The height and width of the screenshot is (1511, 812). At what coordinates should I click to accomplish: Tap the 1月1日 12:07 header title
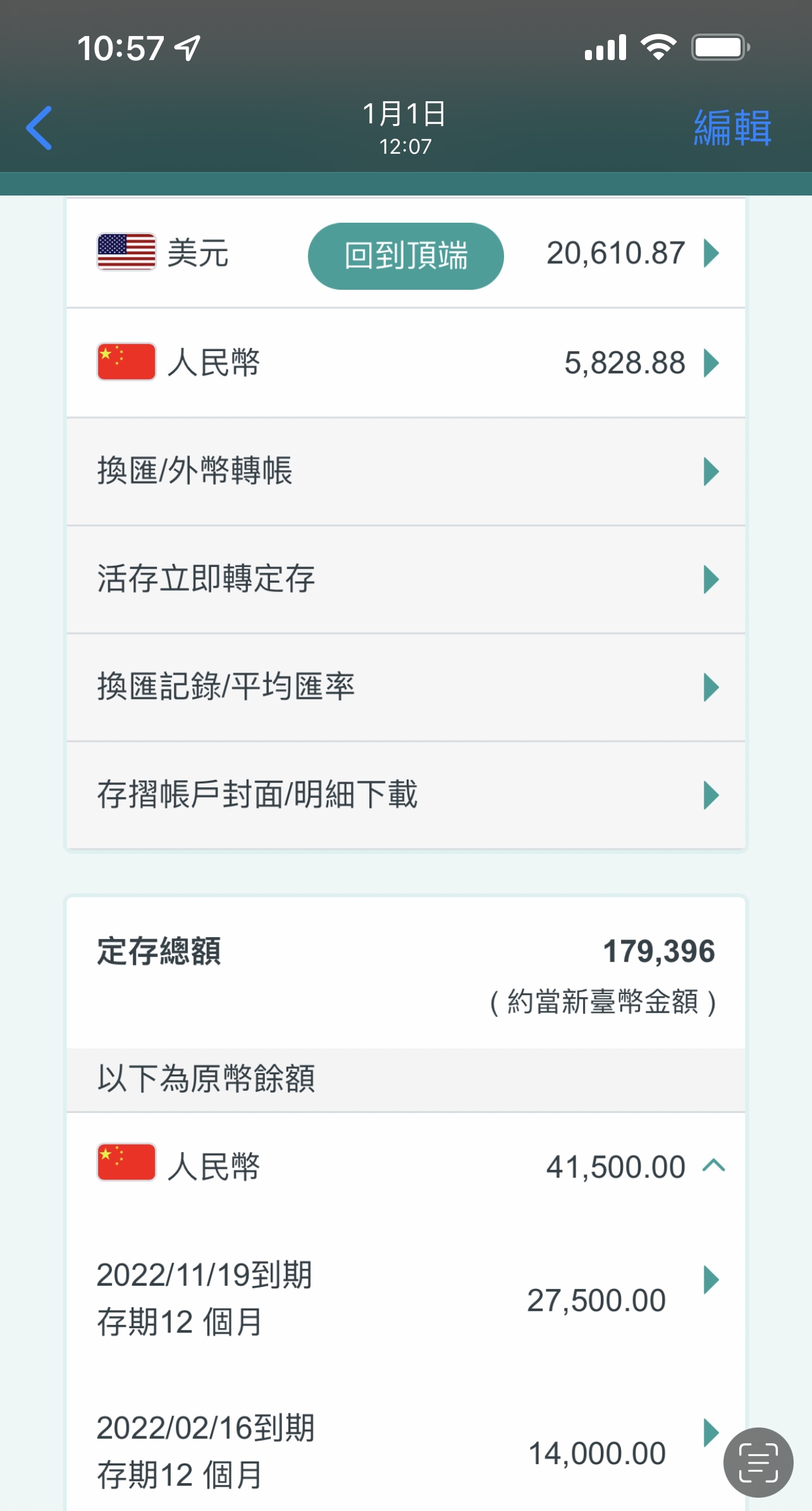(x=405, y=128)
